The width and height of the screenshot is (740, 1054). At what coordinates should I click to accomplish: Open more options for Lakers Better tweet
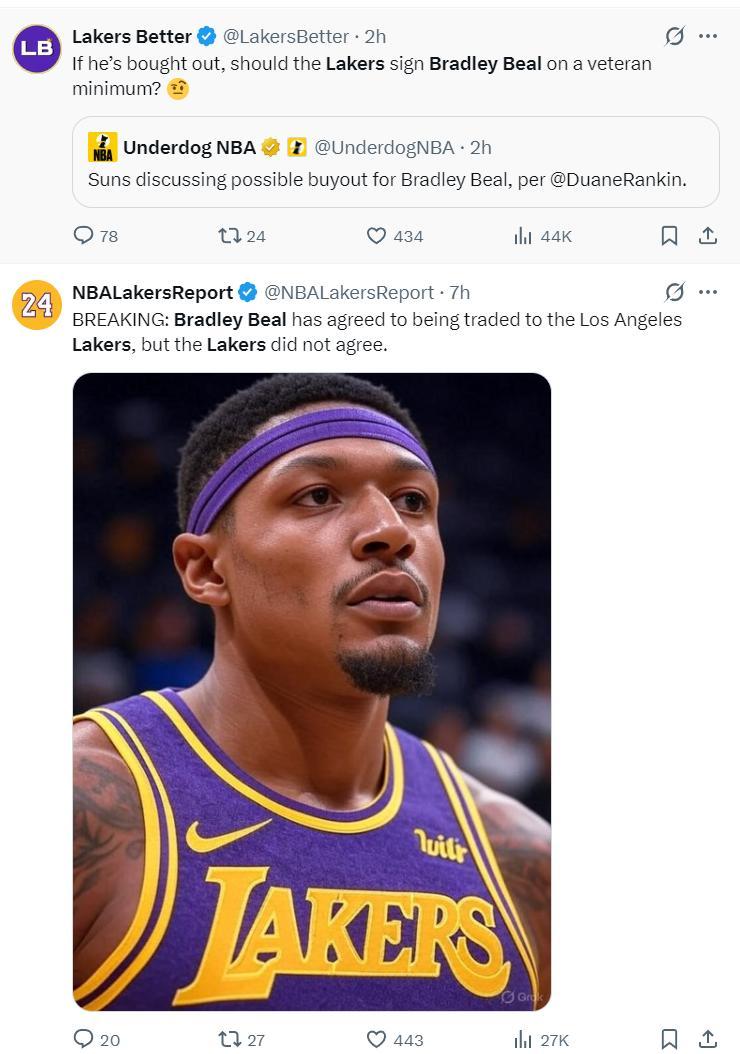point(708,36)
